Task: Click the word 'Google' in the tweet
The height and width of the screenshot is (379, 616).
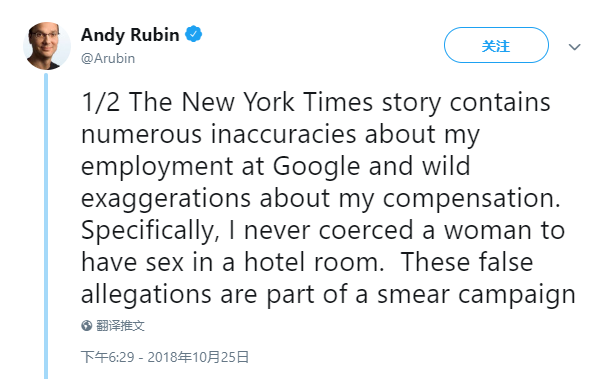Action: click(x=316, y=167)
